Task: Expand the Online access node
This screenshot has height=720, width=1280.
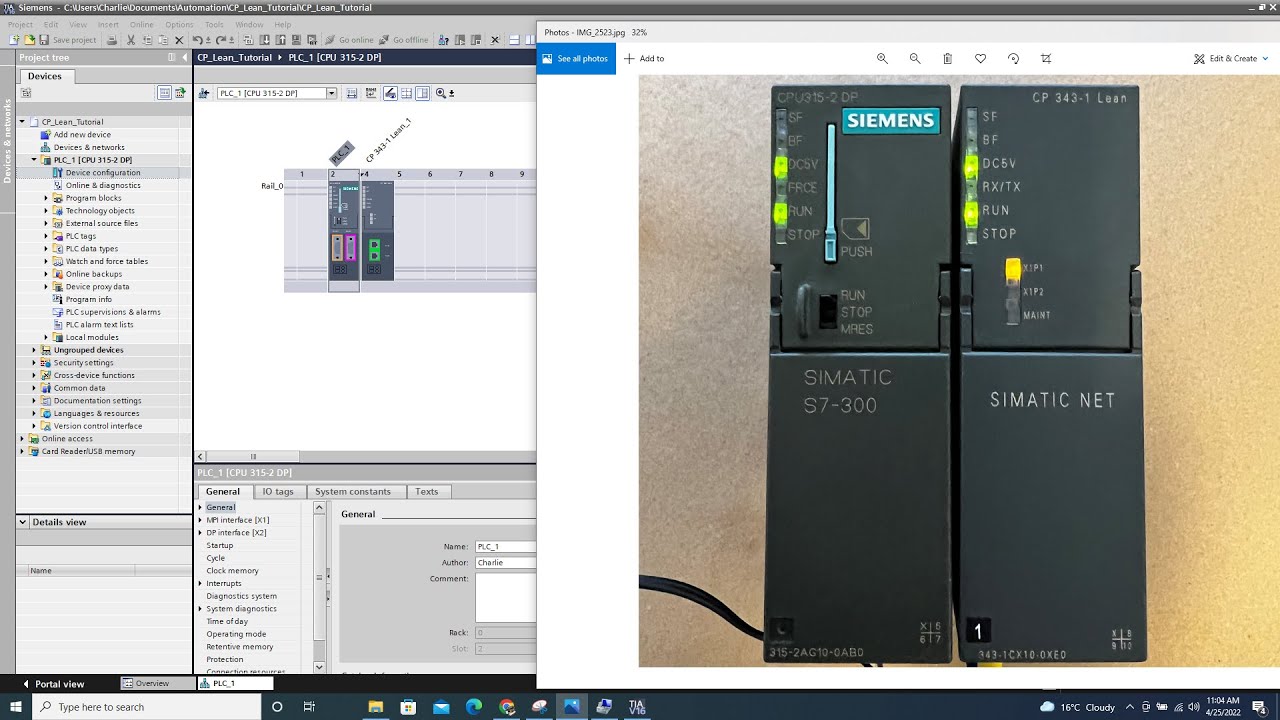Action: click(x=22, y=439)
